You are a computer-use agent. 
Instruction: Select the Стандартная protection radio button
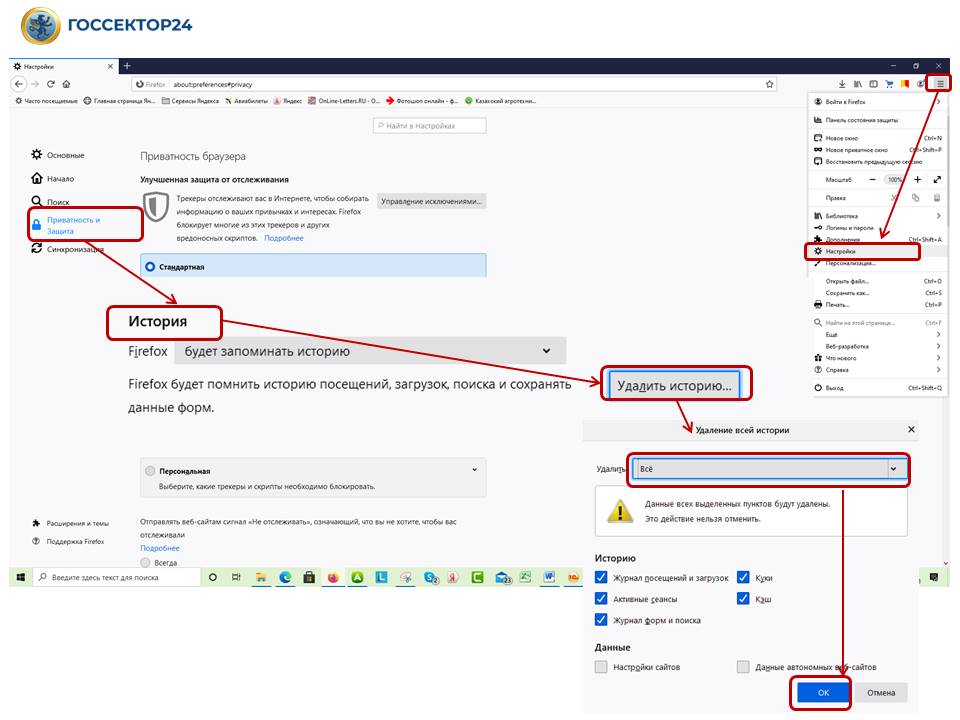point(150,267)
